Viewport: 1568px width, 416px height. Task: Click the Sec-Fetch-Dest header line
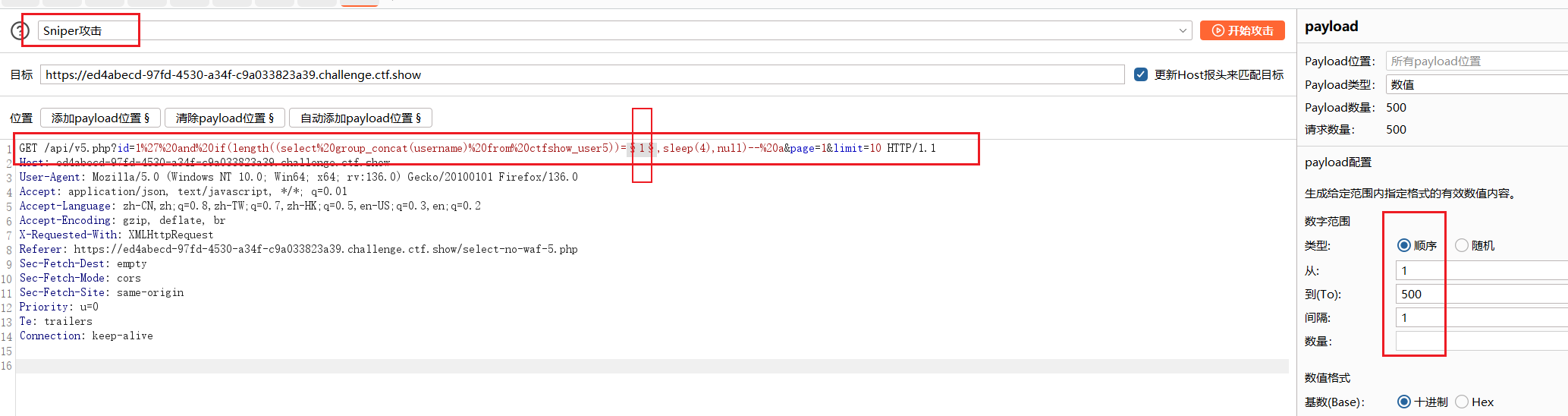point(83,263)
